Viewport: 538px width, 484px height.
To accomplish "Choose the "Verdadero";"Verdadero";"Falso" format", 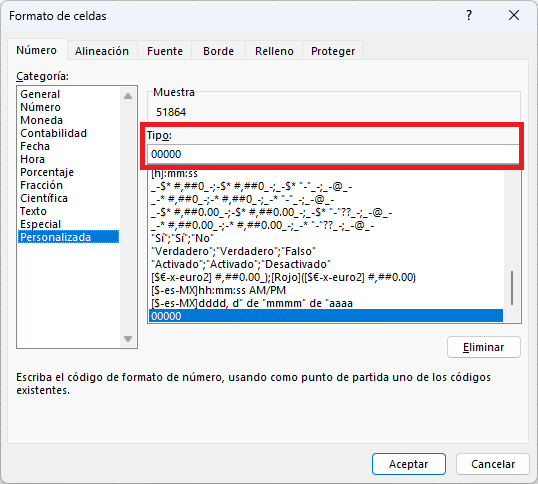I will 326,251.
